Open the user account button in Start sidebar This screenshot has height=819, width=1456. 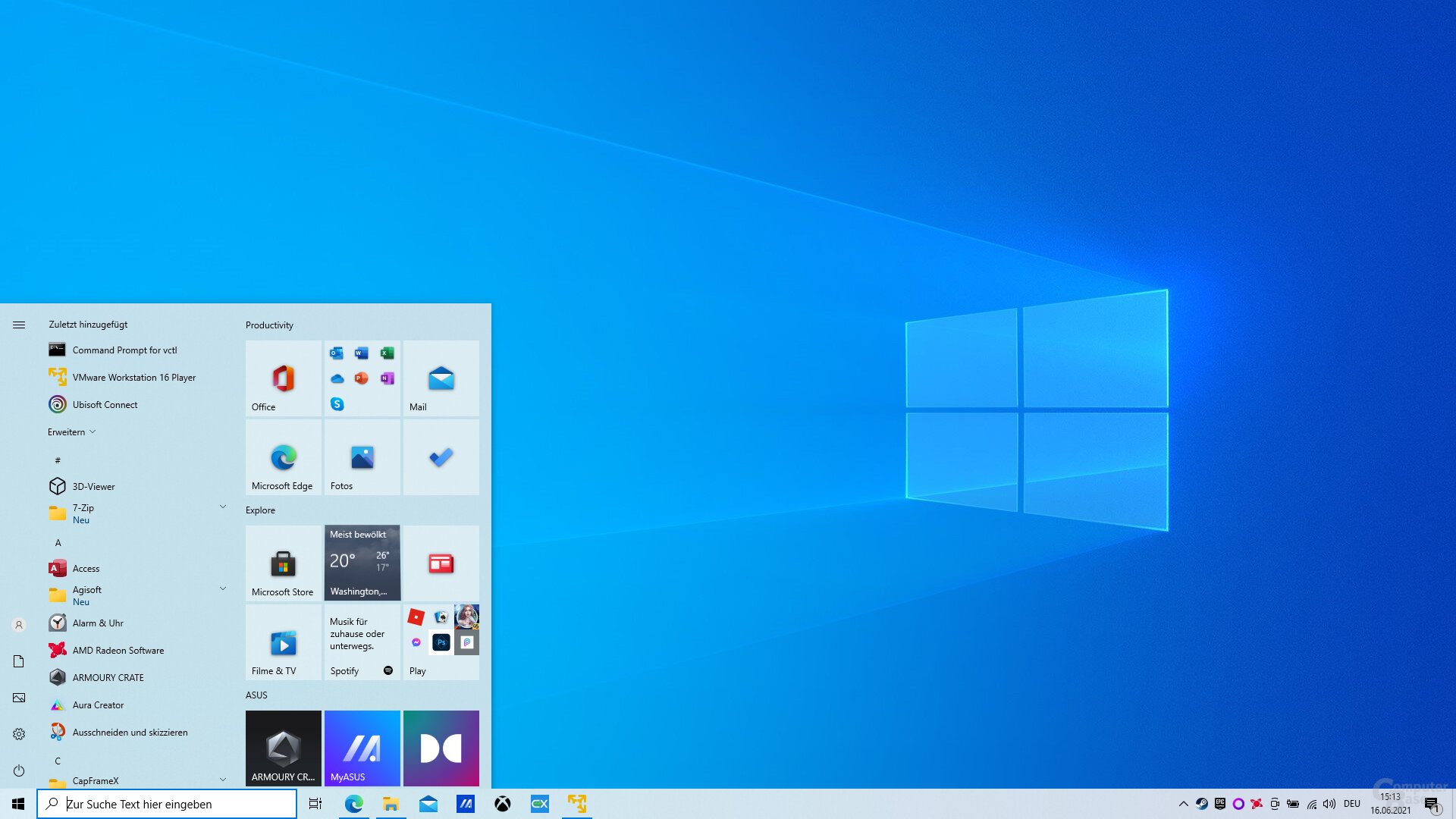point(19,625)
